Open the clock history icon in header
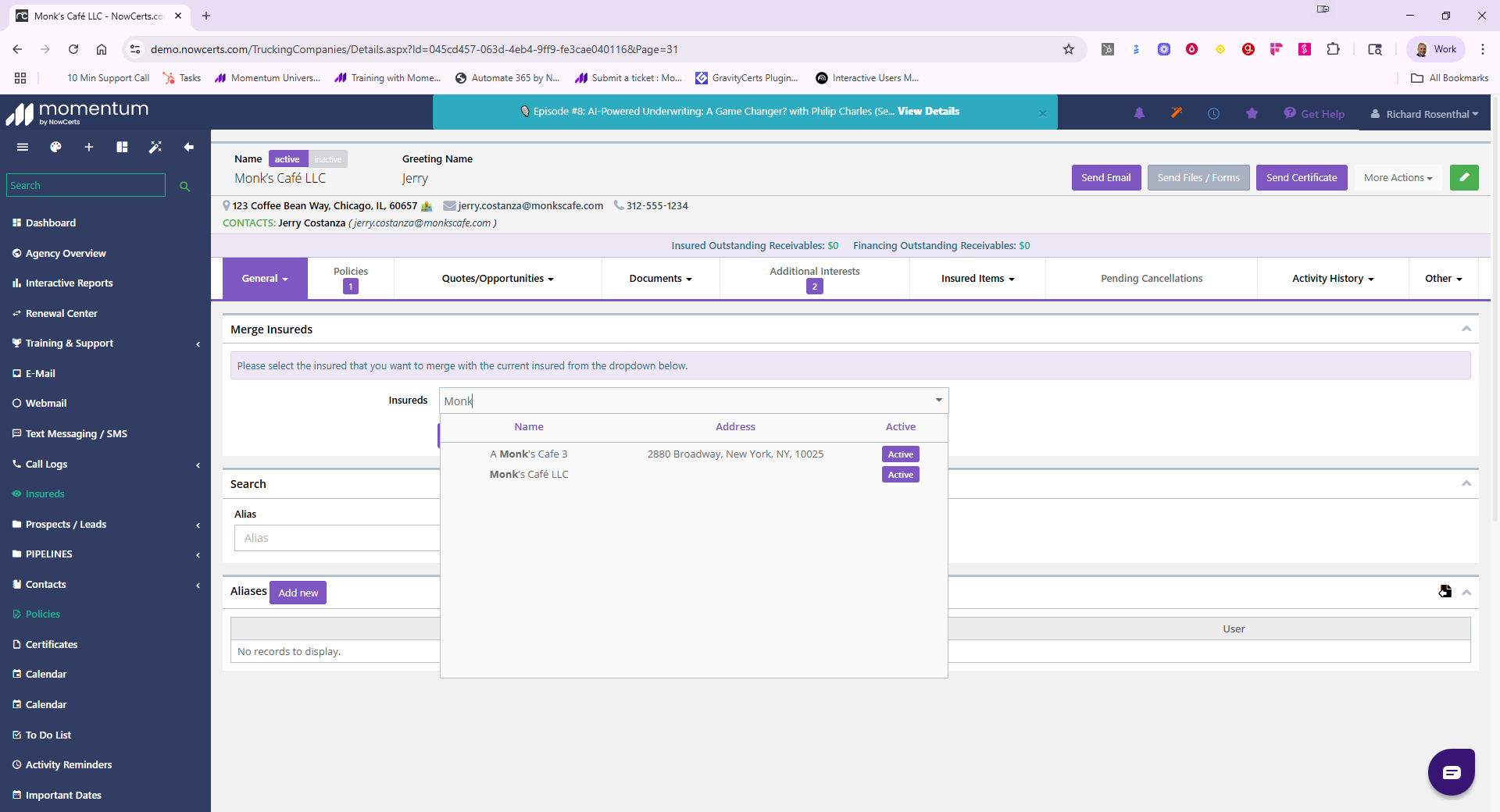 click(1213, 113)
